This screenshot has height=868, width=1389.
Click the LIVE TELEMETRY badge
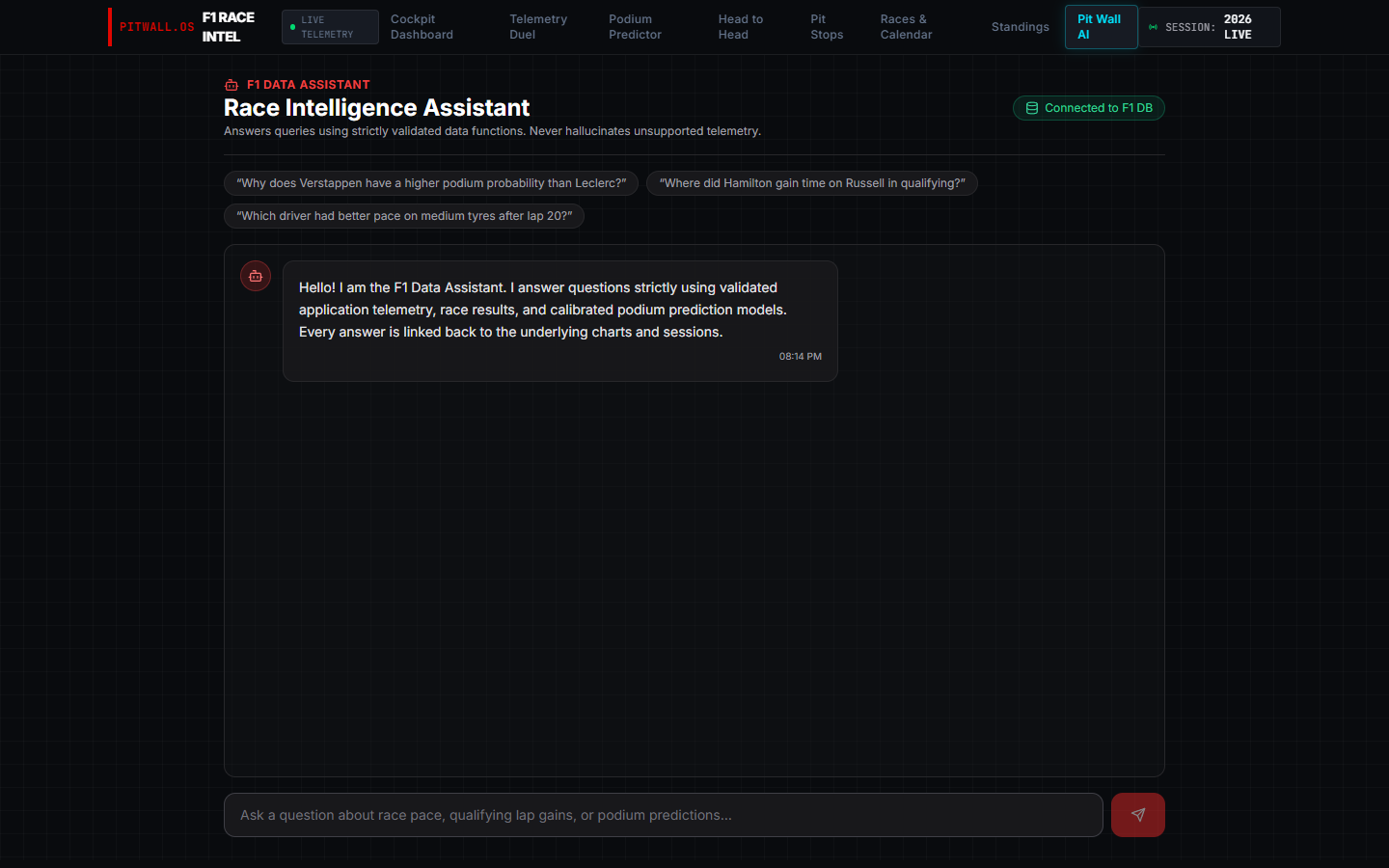tap(330, 27)
